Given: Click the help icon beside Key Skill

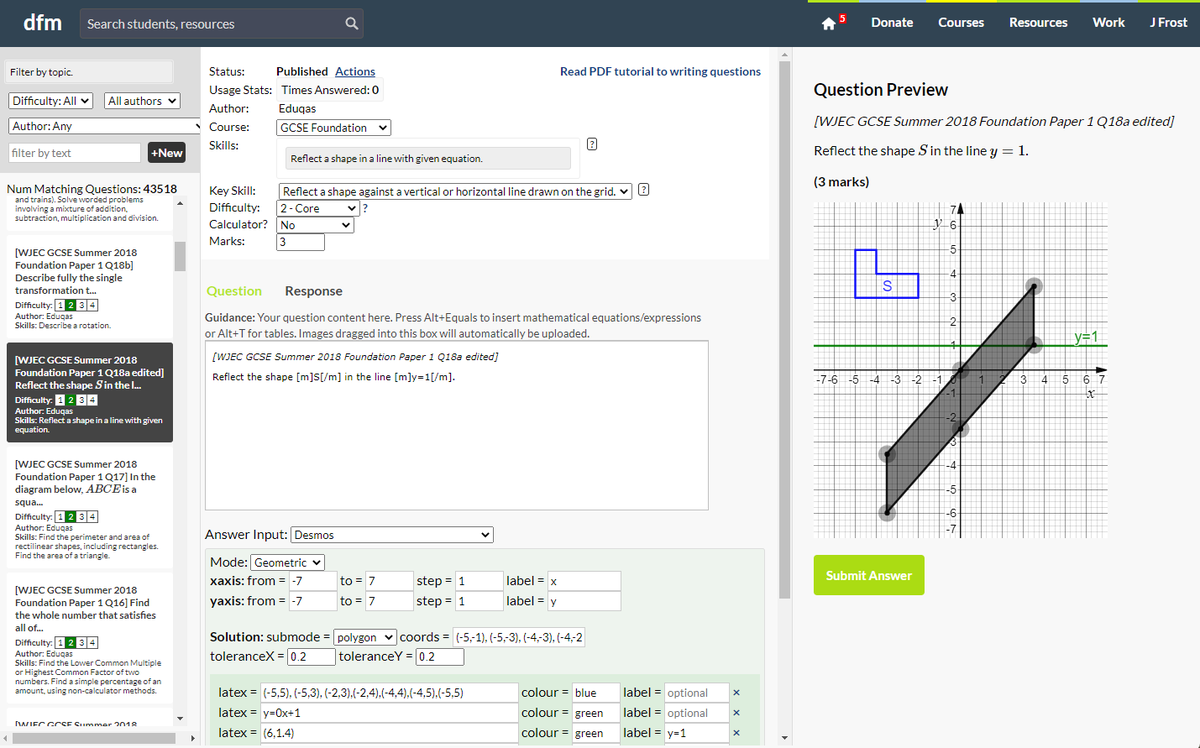Looking at the screenshot, I should [x=645, y=190].
